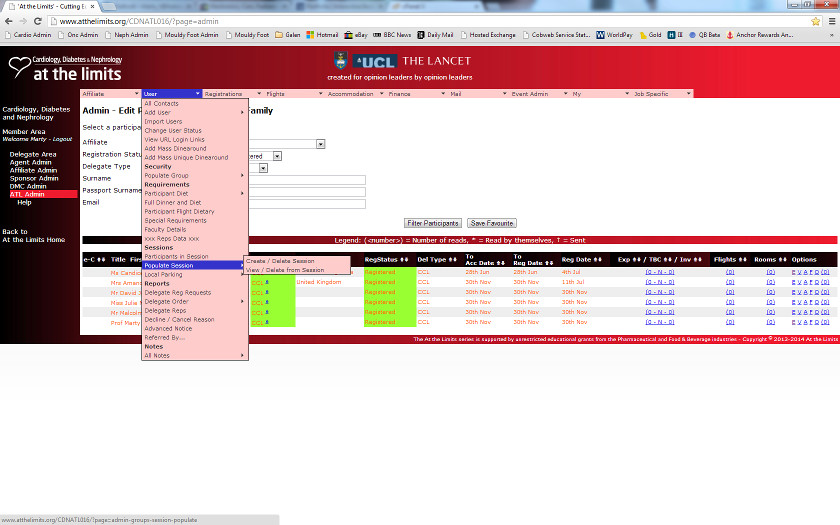This screenshot has height=525, width=840.
Task: Open the BBC News bookmark
Action: tap(392, 35)
